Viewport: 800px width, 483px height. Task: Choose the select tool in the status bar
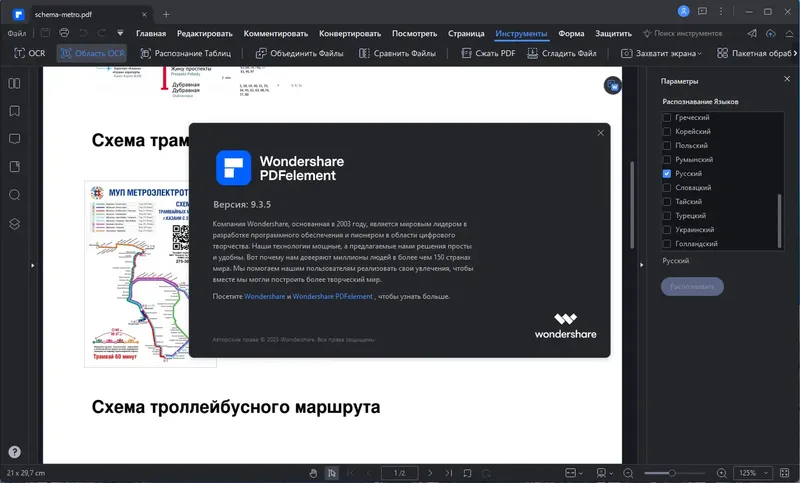click(x=332, y=473)
